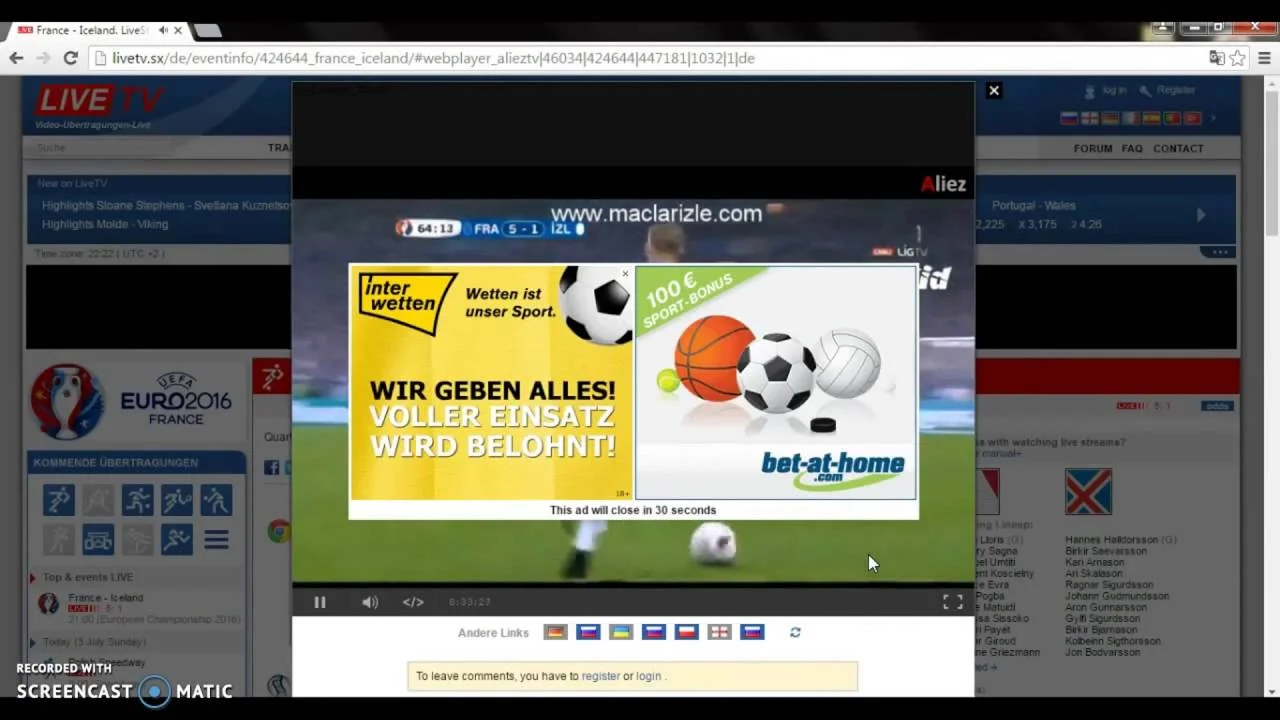The height and width of the screenshot is (720, 1280).
Task: Go forward in the browser
Action: point(43,58)
